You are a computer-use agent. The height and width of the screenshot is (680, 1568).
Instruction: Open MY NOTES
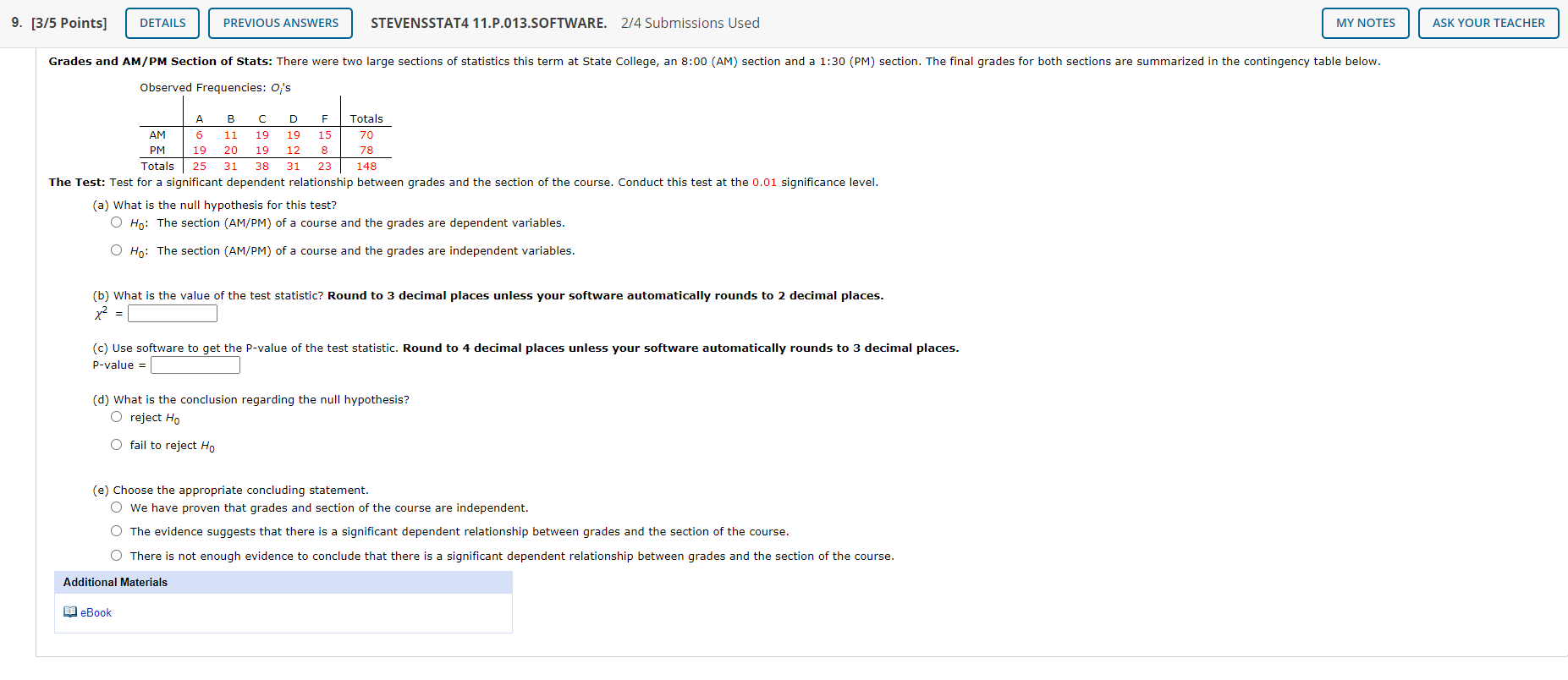click(1365, 23)
